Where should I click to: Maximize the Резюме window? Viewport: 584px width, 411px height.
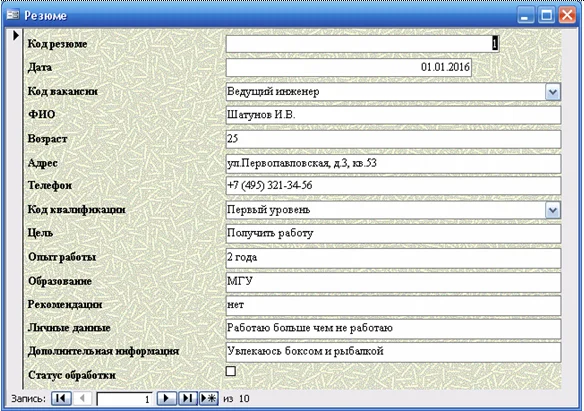[546, 15]
